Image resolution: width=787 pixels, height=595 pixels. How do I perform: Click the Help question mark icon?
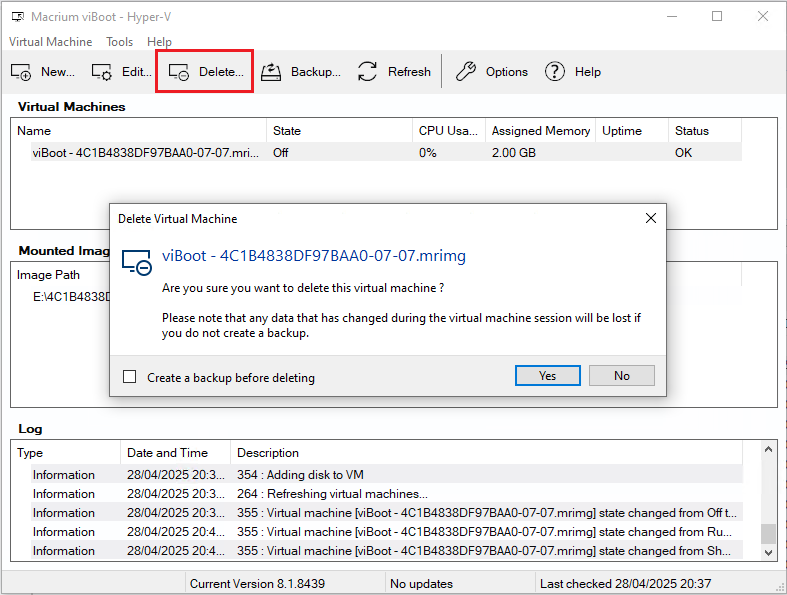click(x=555, y=72)
